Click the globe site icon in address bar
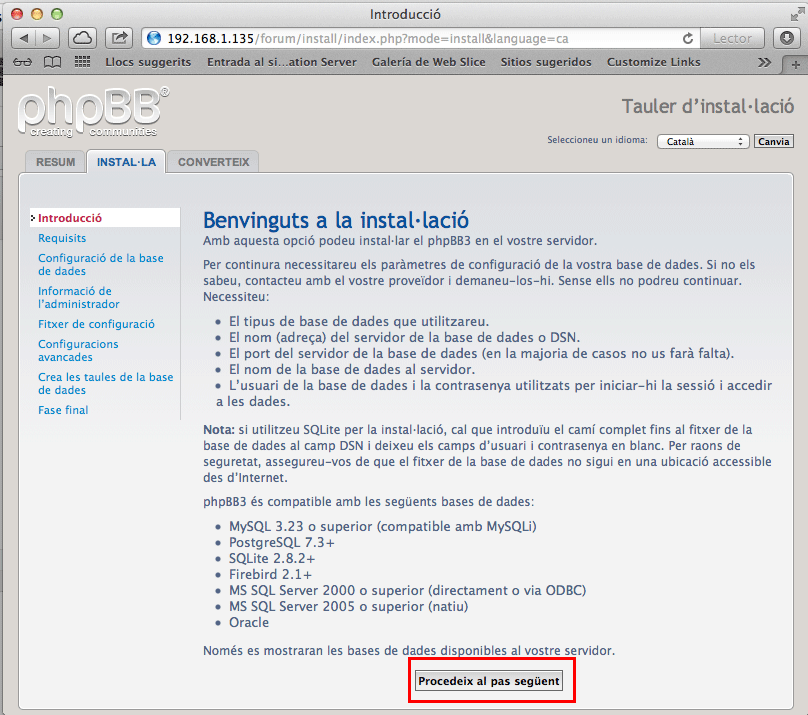The height and width of the screenshot is (715, 808). [154, 39]
